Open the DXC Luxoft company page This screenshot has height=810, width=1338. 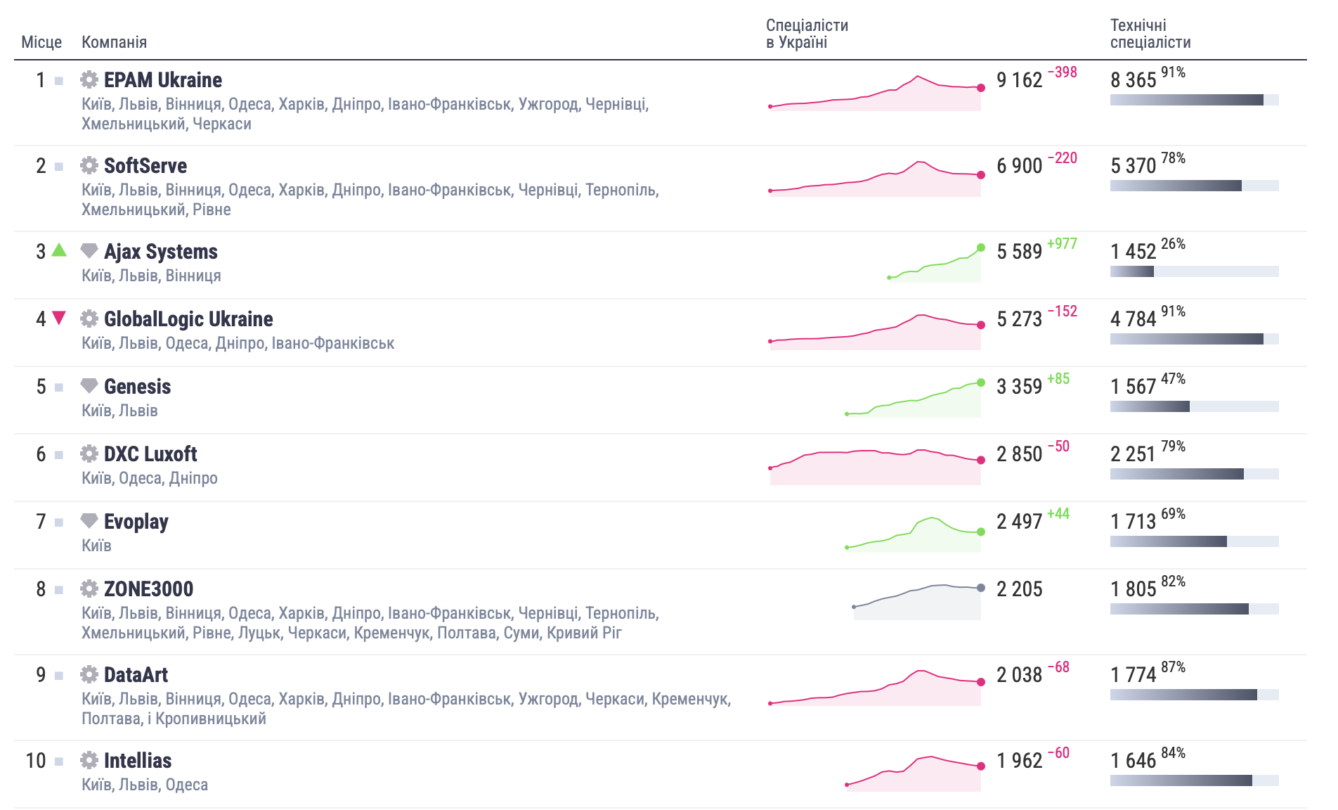tap(150, 454)
